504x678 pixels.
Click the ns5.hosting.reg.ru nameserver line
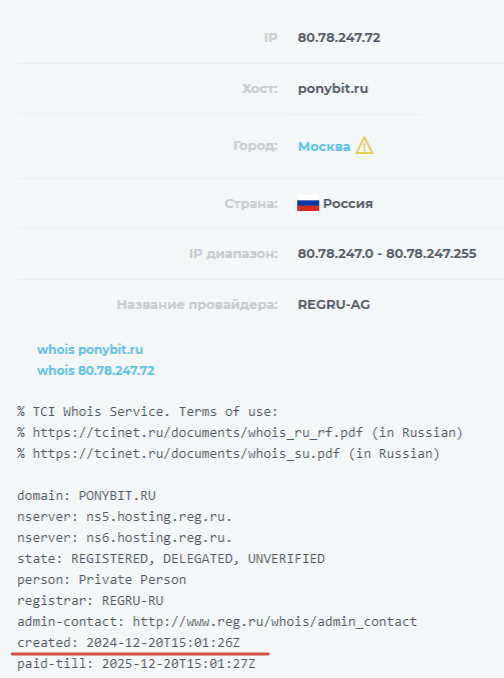(124, 517)
